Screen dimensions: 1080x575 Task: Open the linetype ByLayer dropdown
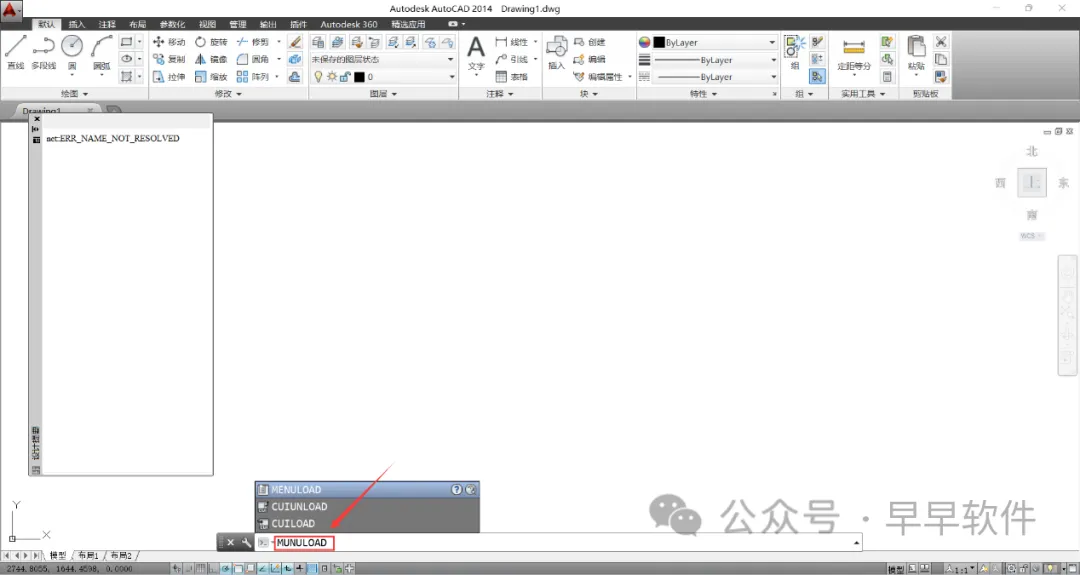(x=715, y=77)
